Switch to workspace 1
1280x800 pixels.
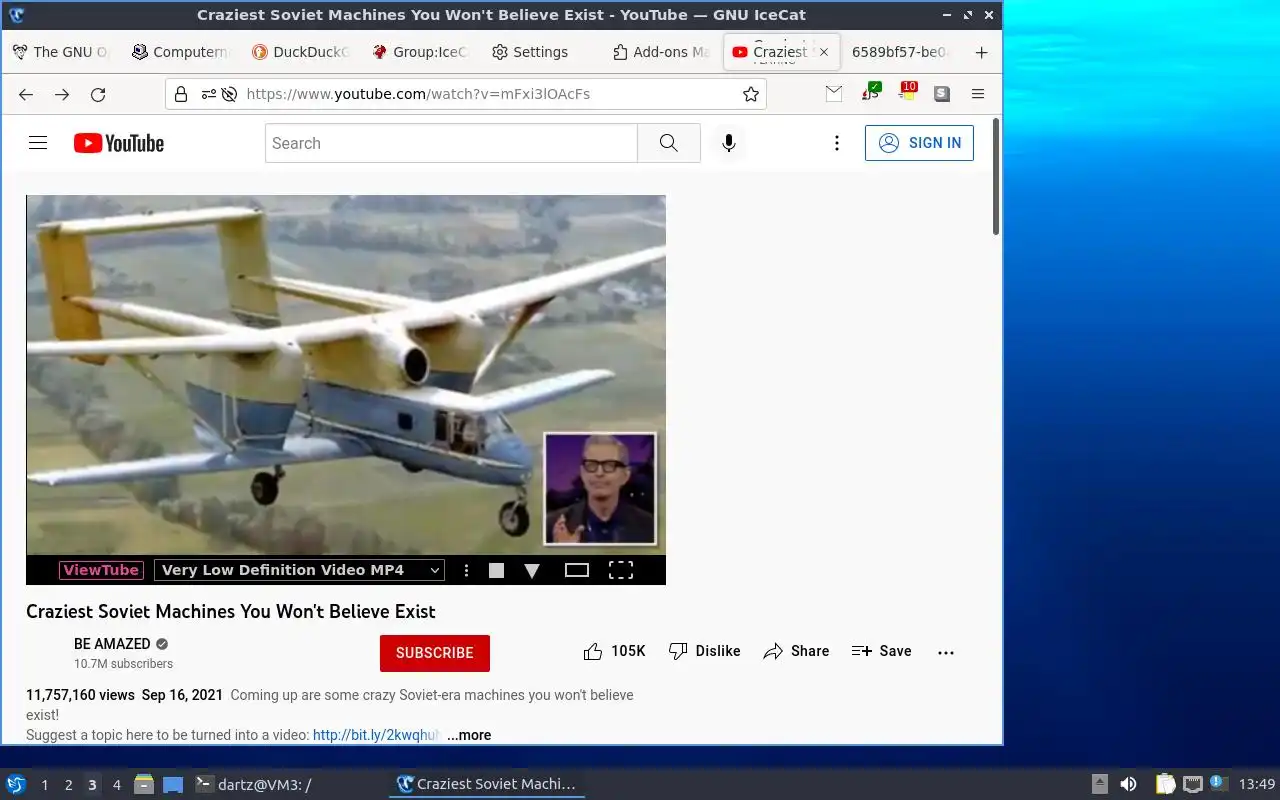(44, 785)
